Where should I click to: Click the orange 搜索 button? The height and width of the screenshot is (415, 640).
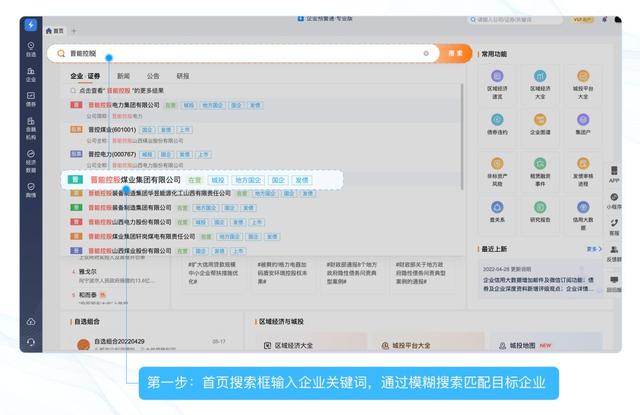455,53
